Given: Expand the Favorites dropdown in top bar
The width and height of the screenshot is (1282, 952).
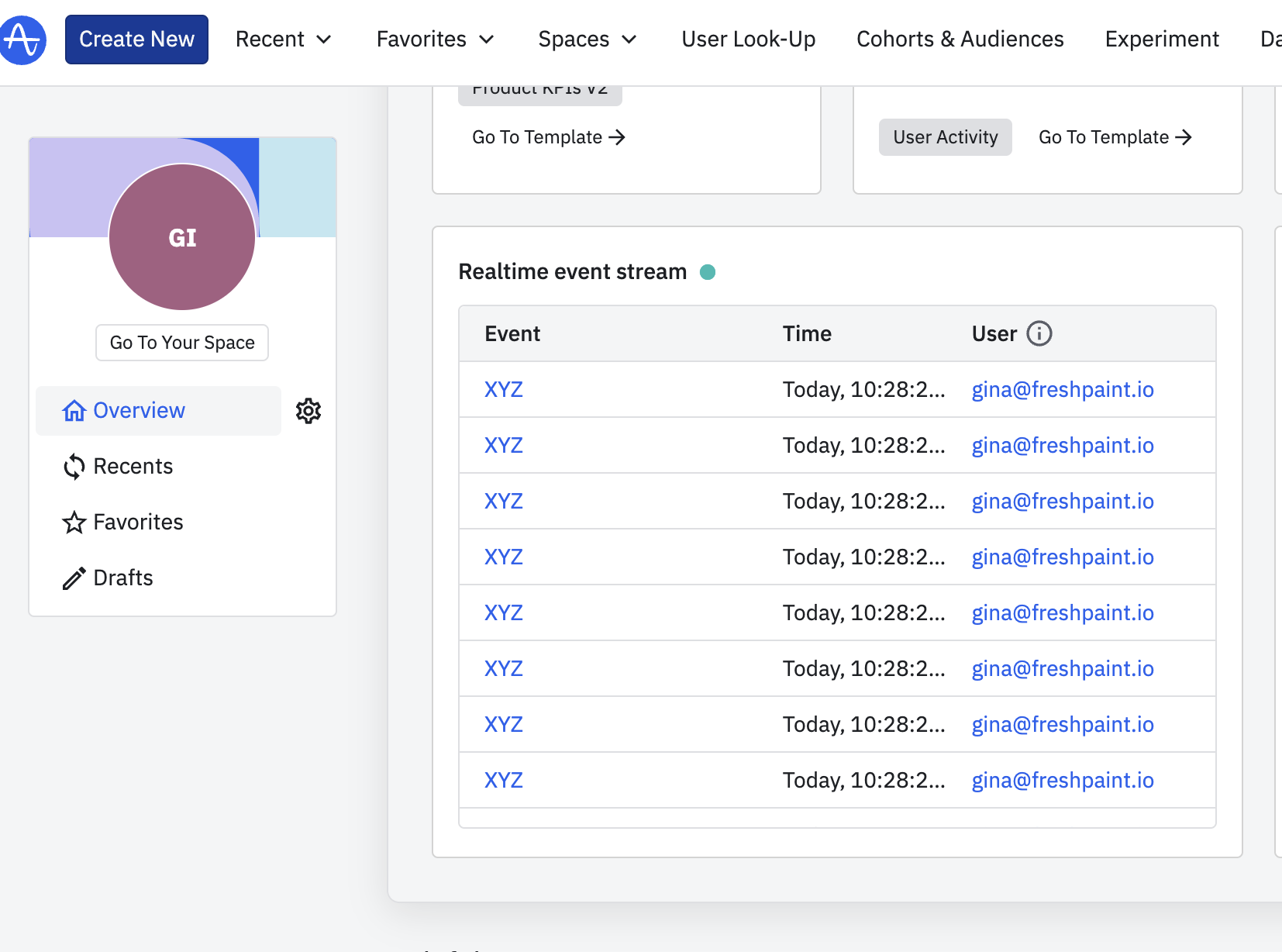Looking at the screenshot, I should (435, 40).
